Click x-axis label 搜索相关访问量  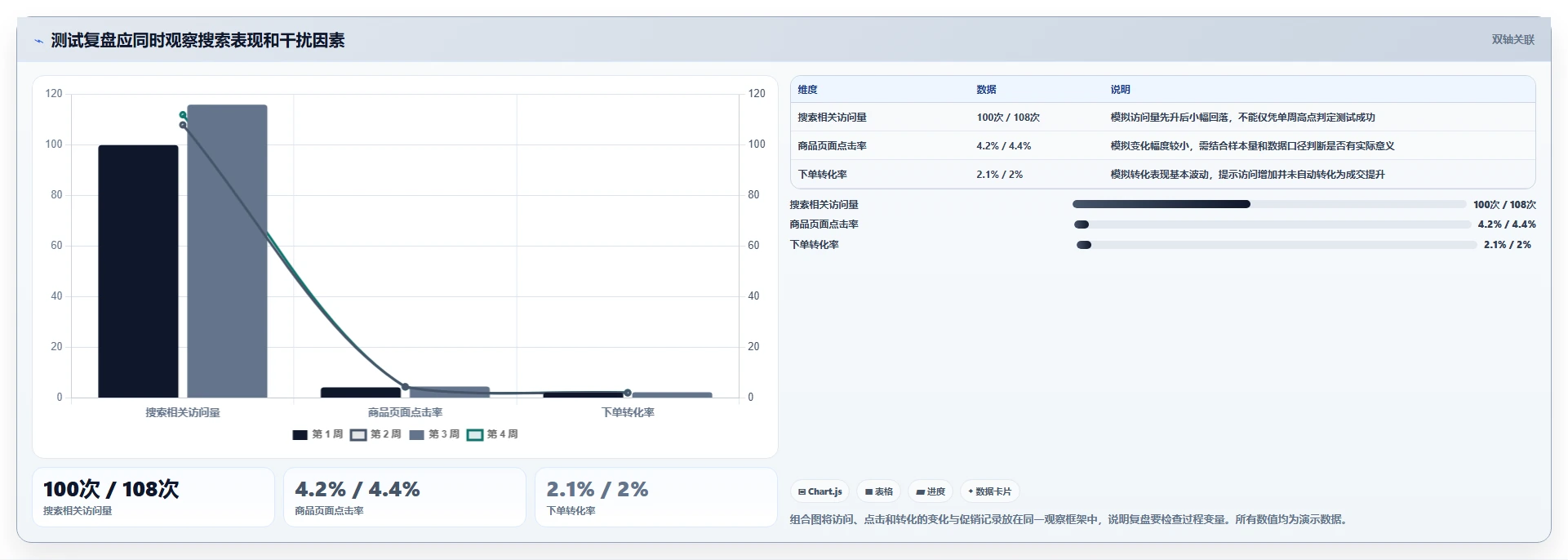[x=183, y=412]
